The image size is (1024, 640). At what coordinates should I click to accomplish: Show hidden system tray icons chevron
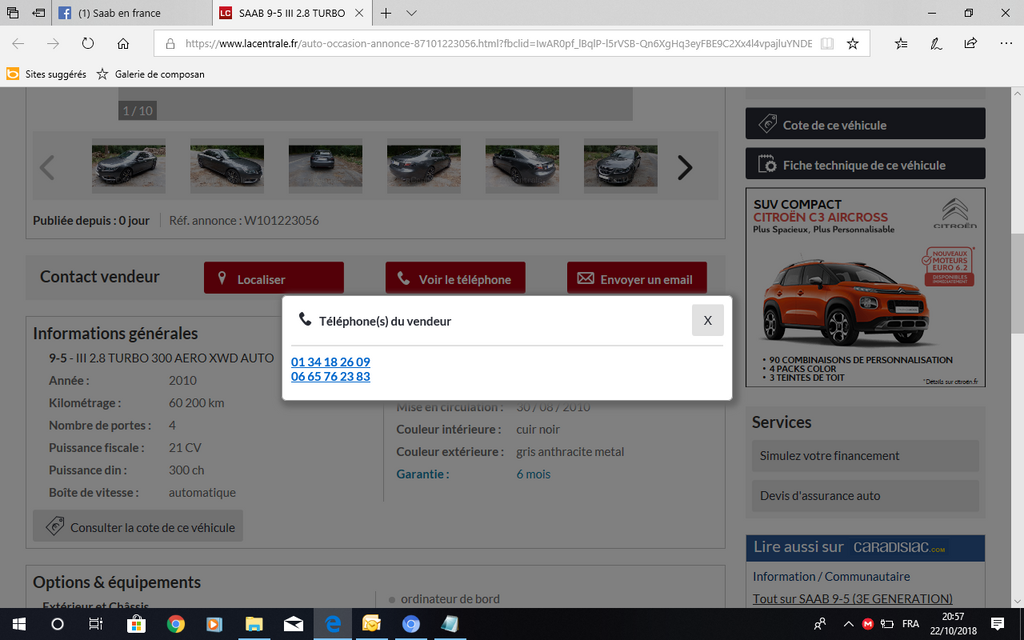coord(848,624)
